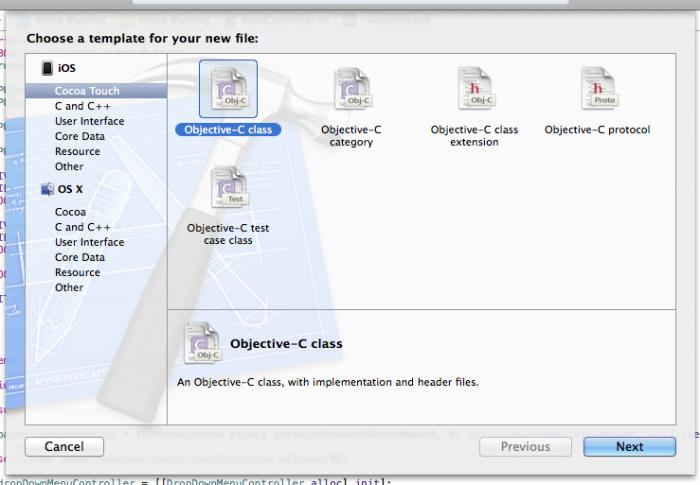700x485 pixels.
Task: Choose Resource under OS X section
Action: click(x=77, y=272)
